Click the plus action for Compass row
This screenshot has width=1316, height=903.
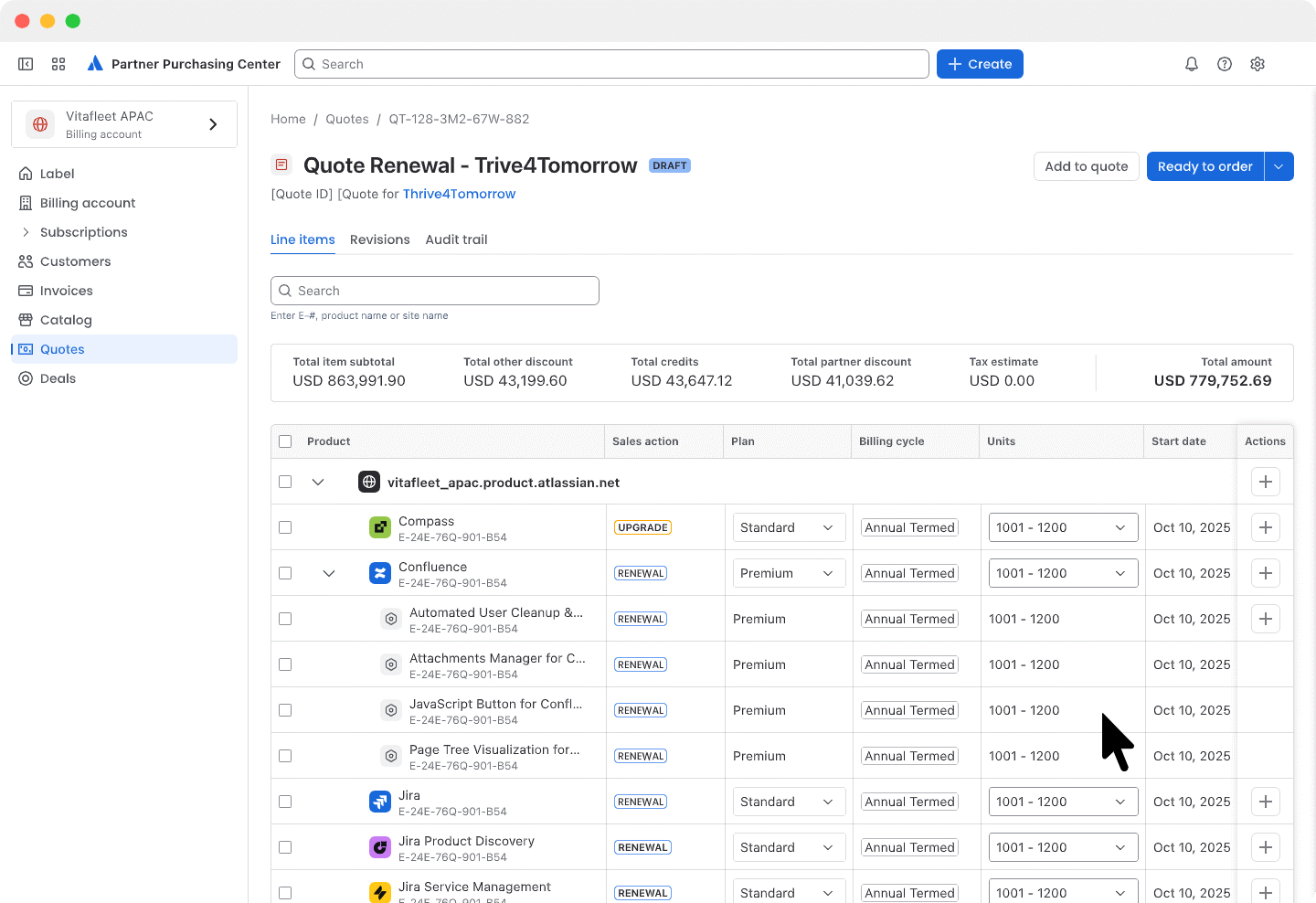point(1266,527)
